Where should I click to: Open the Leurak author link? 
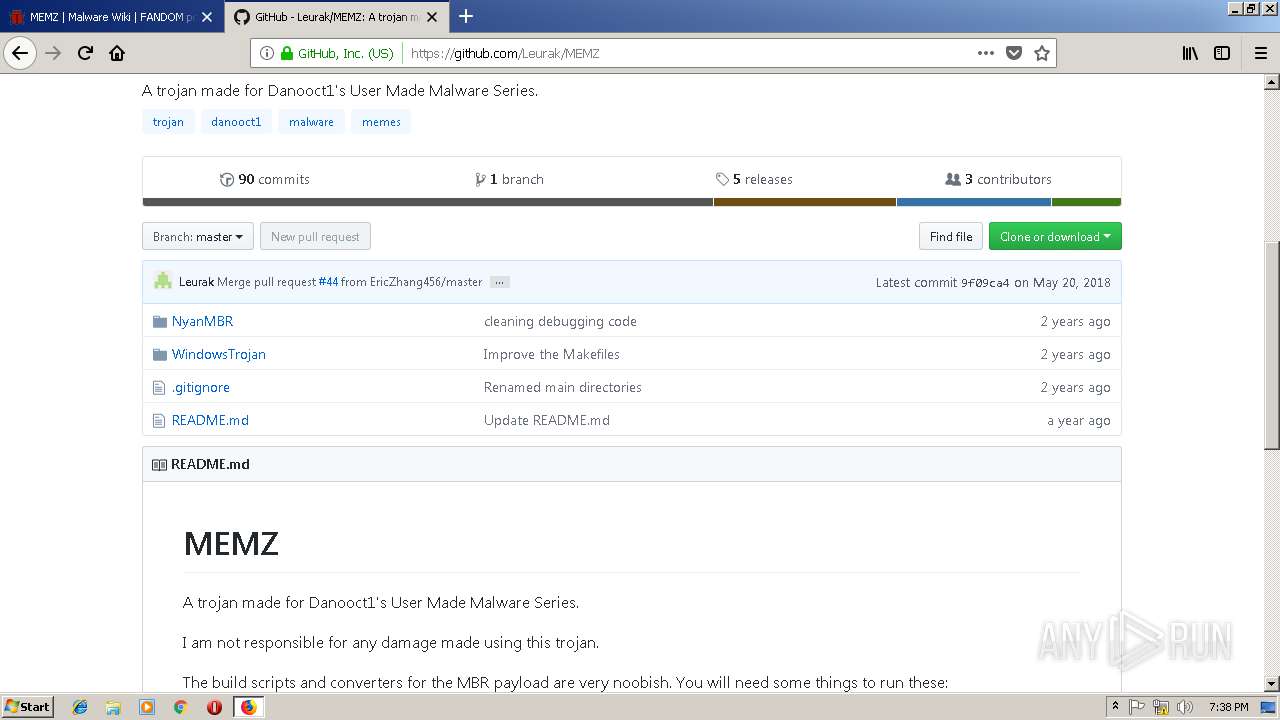[196, 282]
